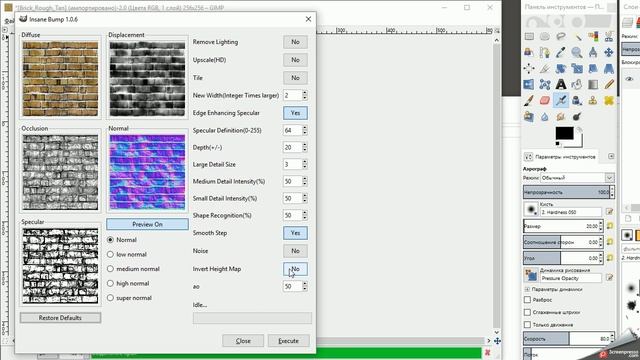This screenshot has width=640, height=360.
Task: Click Specular Definition spinner arrows
Action: [x=304, y=131]
